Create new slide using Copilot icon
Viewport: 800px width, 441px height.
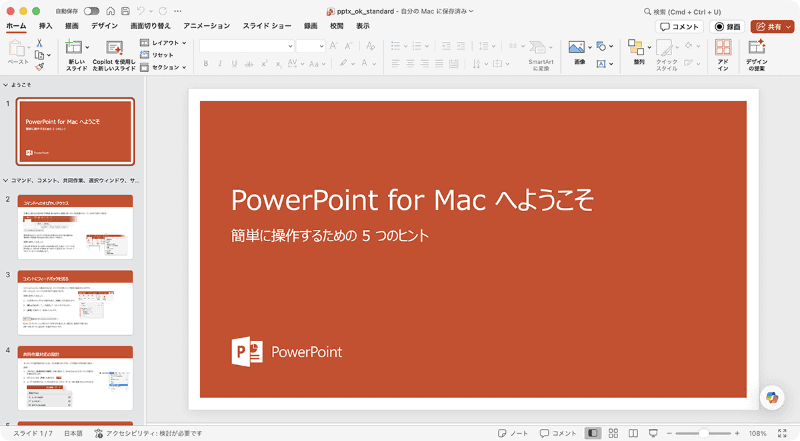(x=114, y=48)
